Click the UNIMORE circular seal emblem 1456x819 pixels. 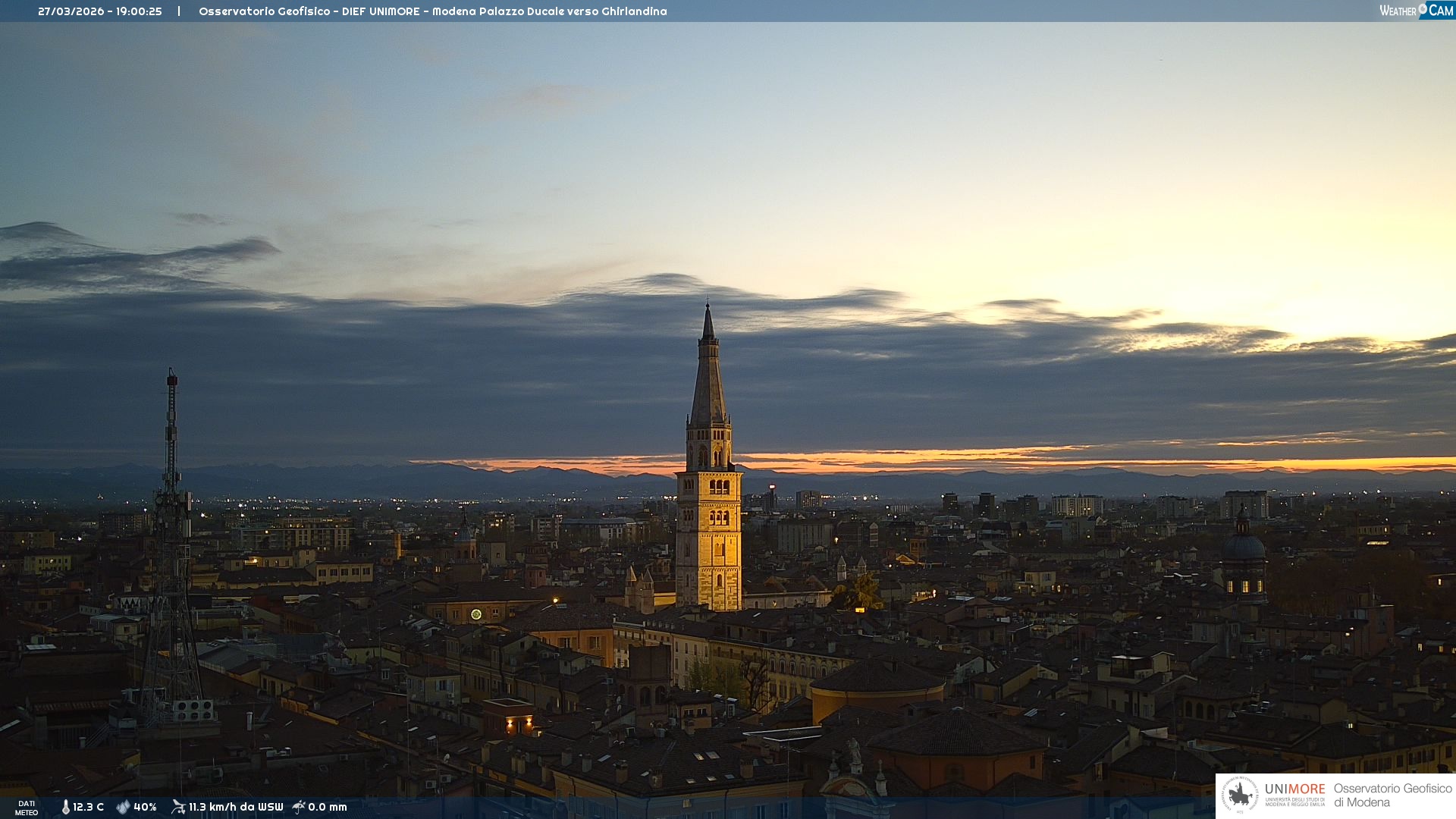1240,795
